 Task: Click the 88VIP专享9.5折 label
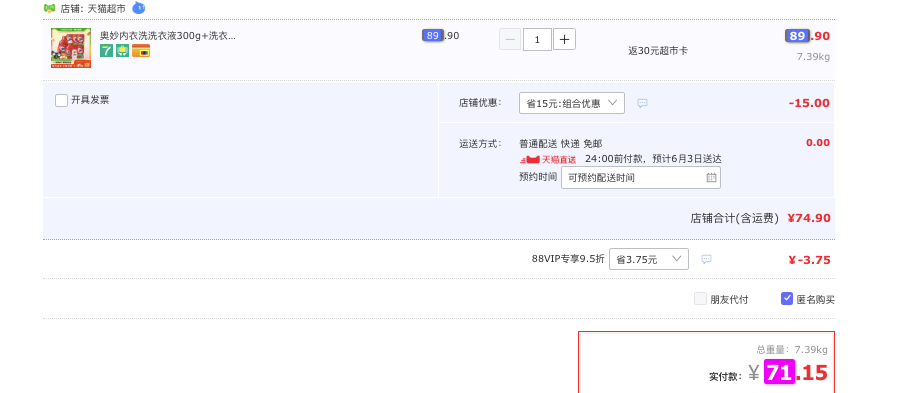tap(568, 259)
